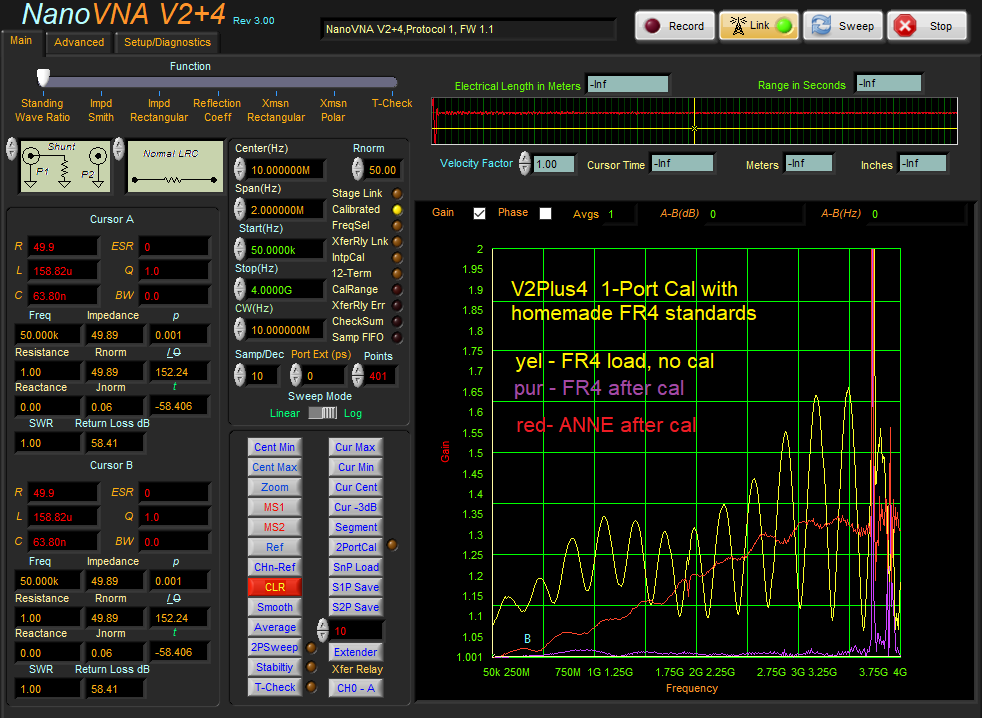Image resolution: width=982 pixels, height=721 pixels.
Task: Enable the Phase checkbox
Action: [x=545, y=214]
